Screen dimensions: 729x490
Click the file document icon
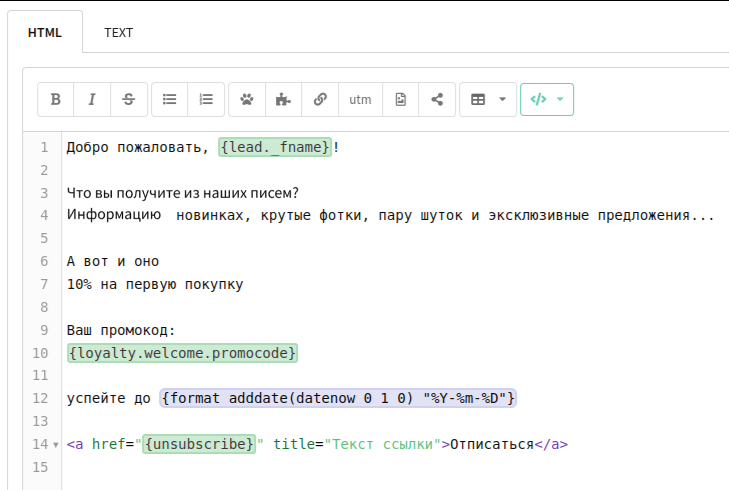[x=400, y=99]
